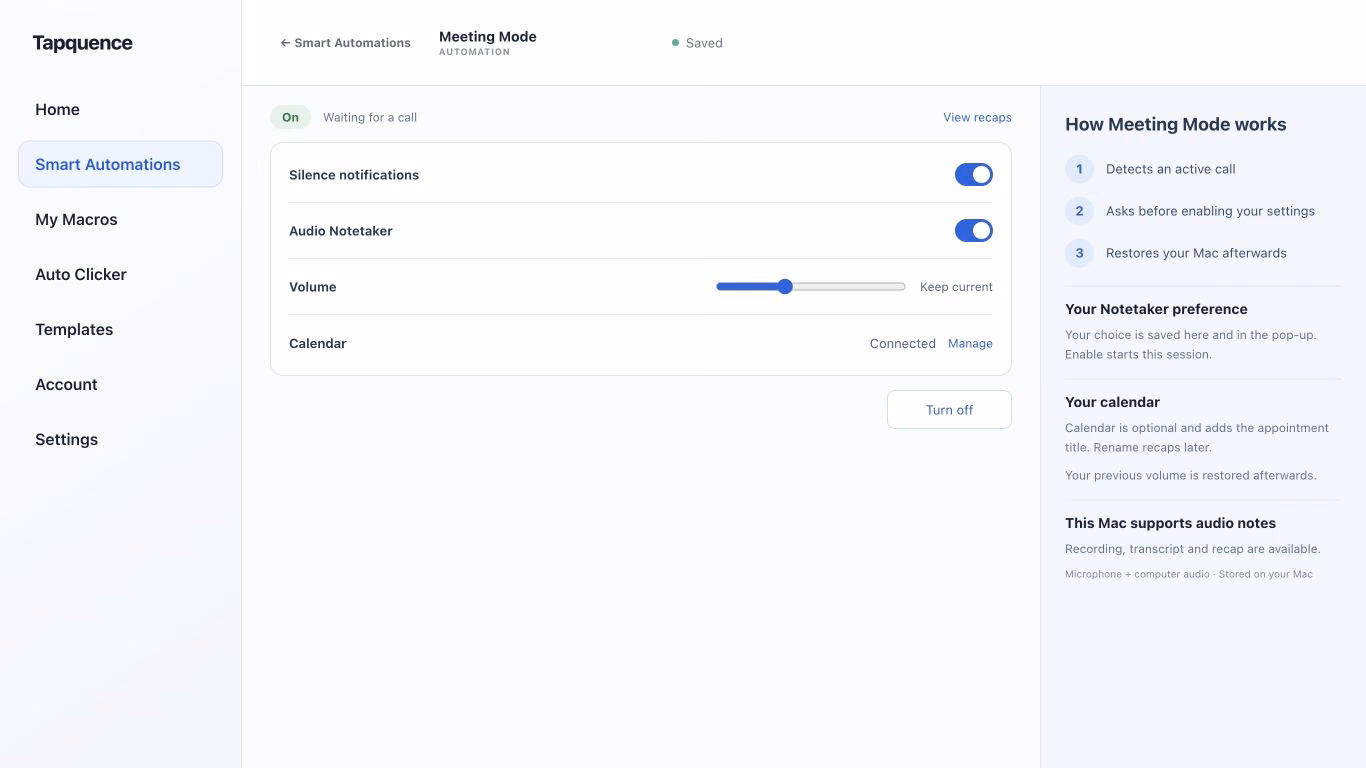
Task: Click 'Detects an active call' step
Action: pyautogui.click(x=1171, y=169)
